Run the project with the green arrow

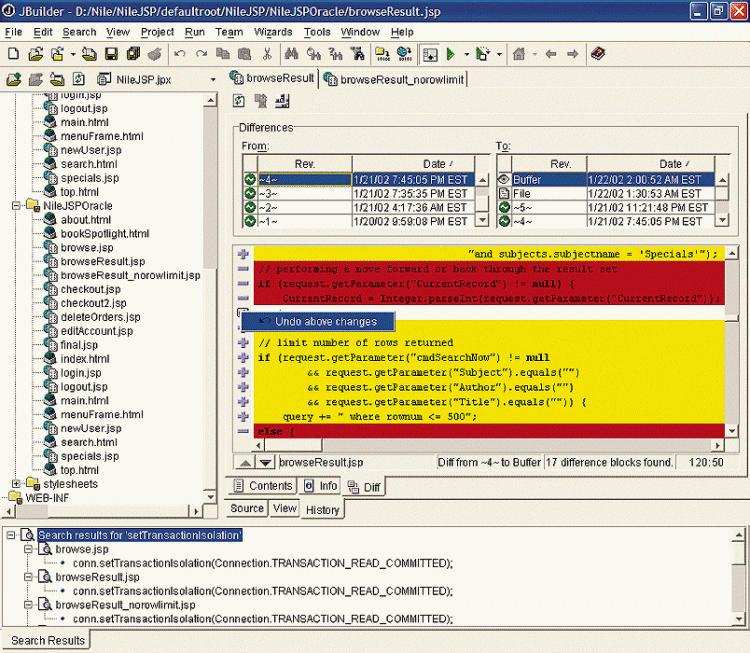pos(451,54)
